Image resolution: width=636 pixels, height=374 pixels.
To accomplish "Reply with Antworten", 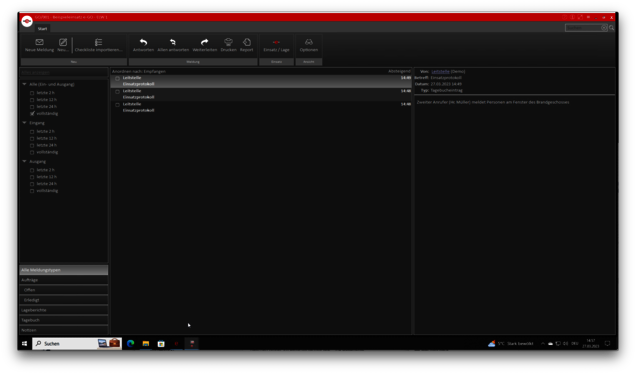I will pos(143,45).
